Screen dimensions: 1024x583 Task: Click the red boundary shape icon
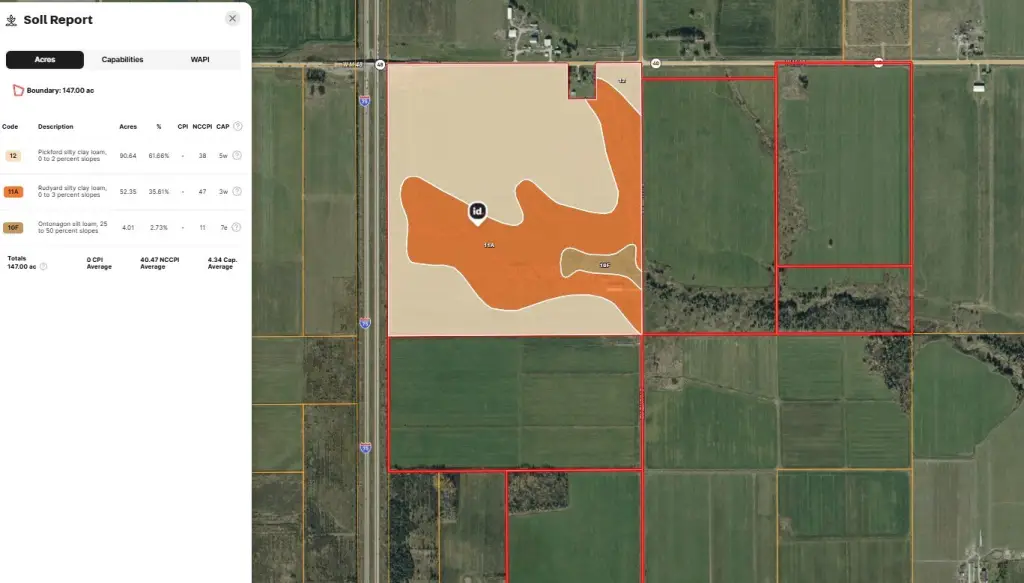point(17,91)
